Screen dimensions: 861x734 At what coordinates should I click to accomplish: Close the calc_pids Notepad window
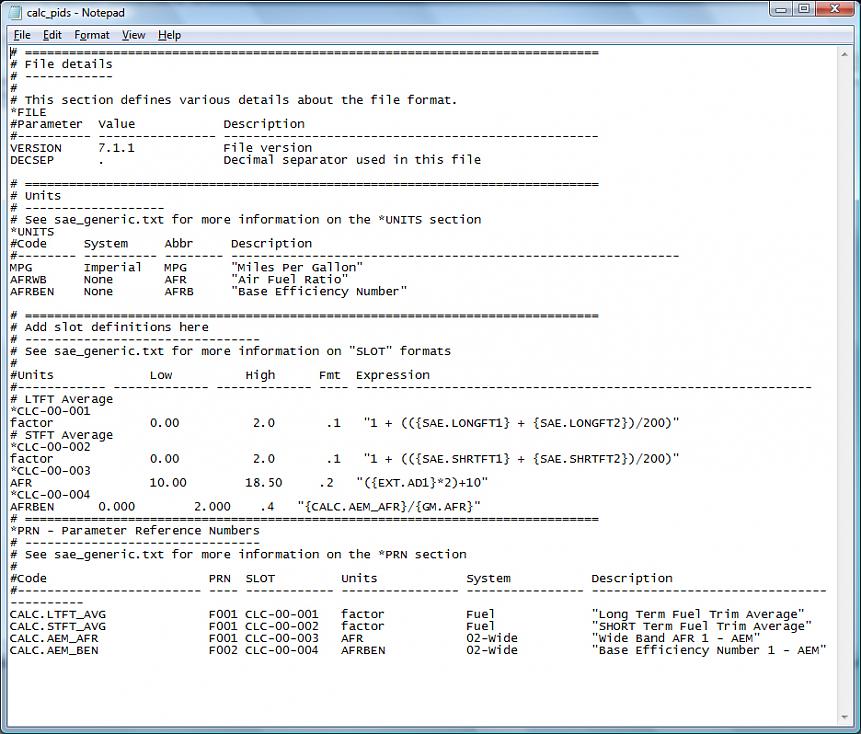tap(835, 9)
